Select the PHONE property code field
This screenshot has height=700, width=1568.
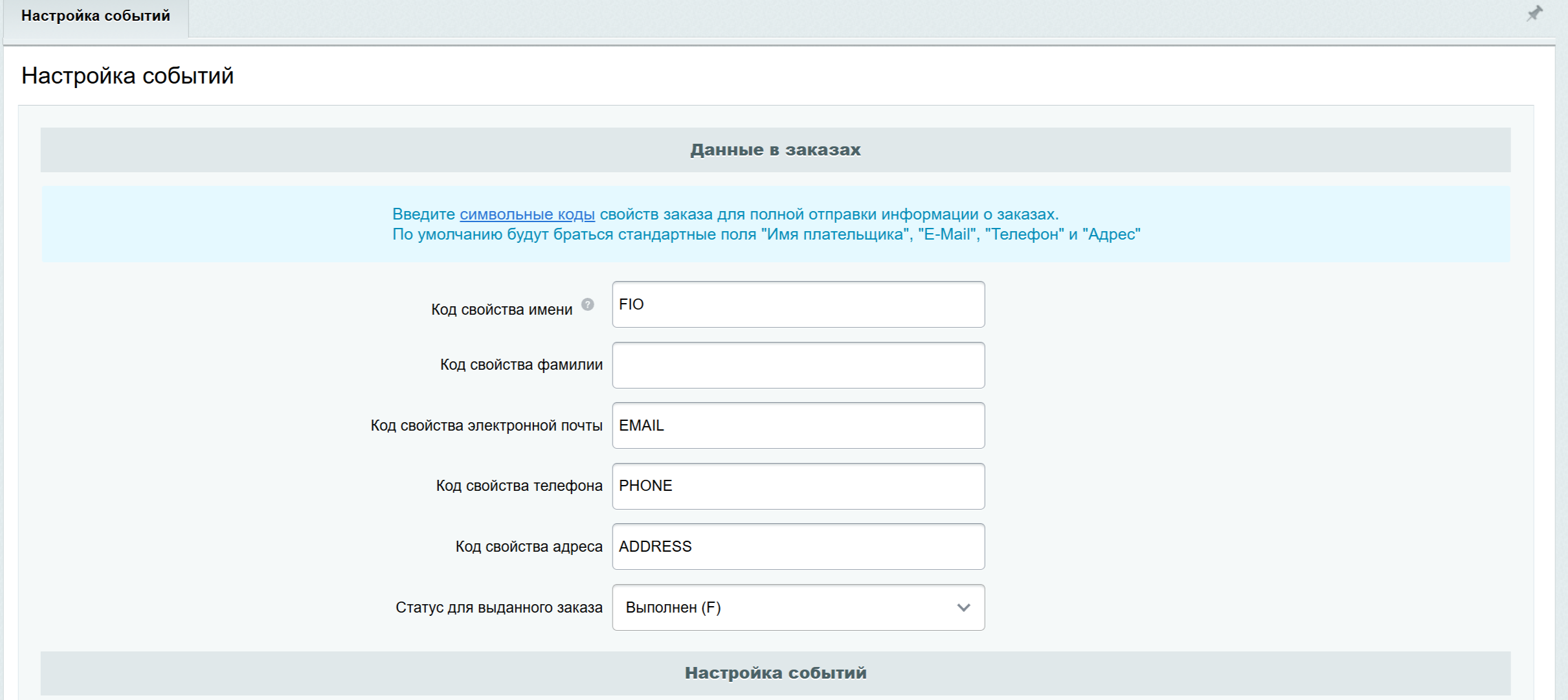(x=798, y=486)
